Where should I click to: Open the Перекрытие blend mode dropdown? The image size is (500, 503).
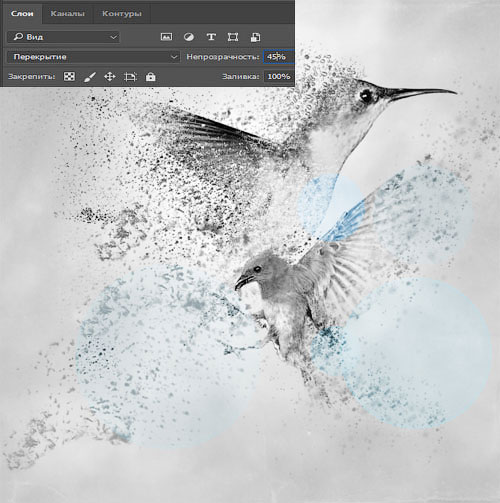(x=93, y=57)
